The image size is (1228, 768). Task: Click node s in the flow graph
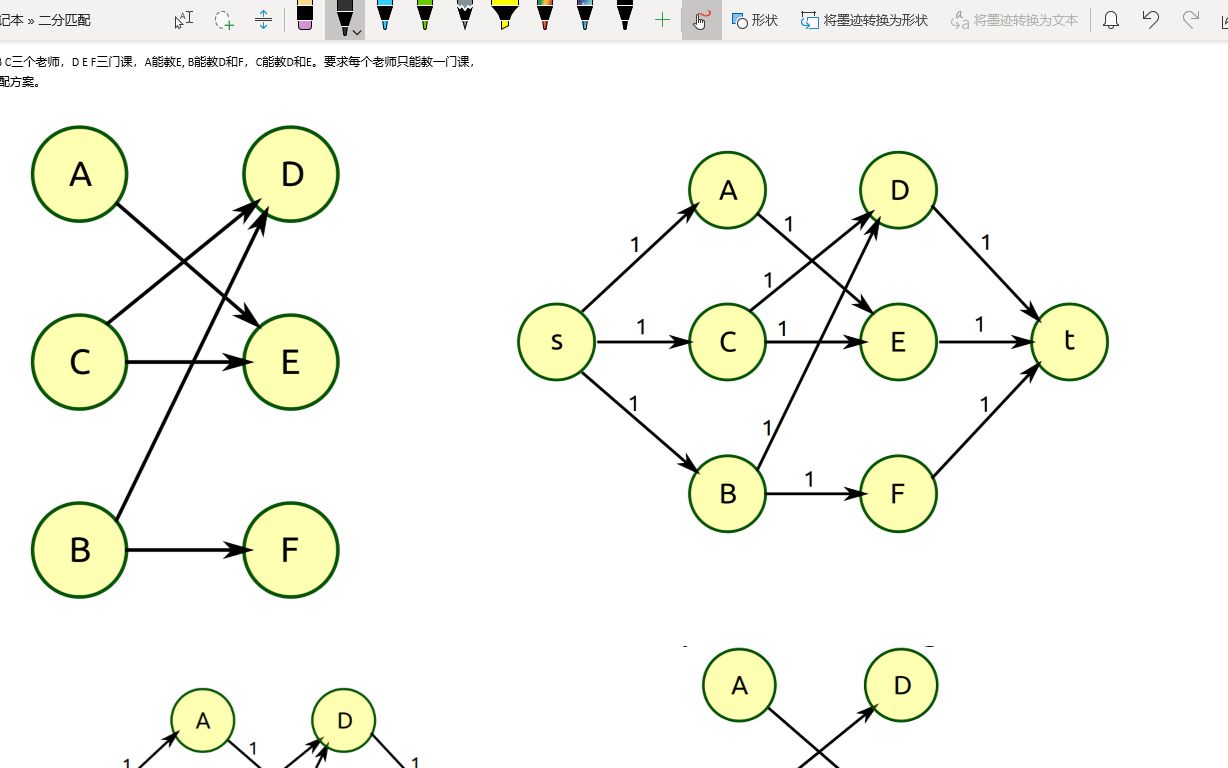[557, 342]
